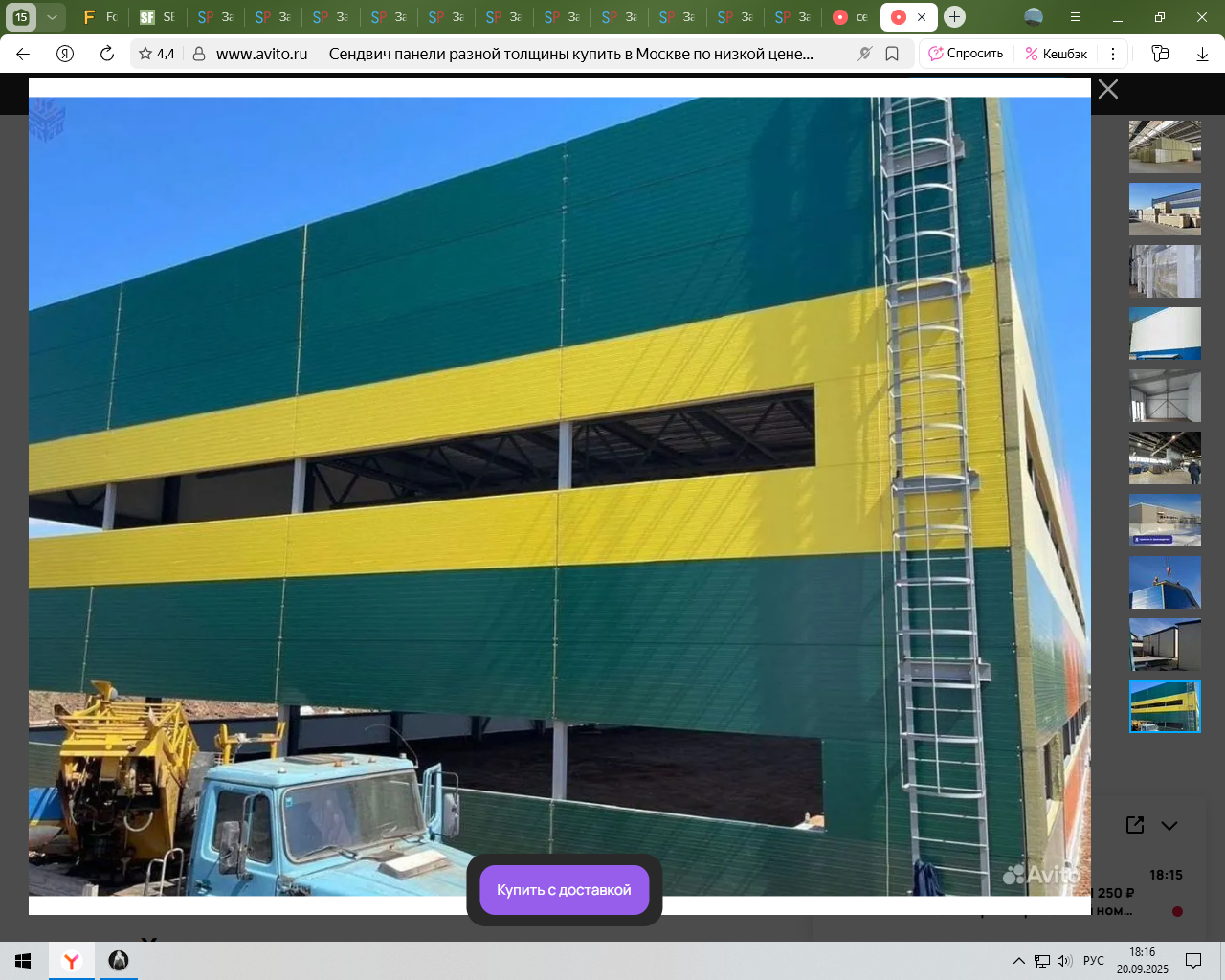This screenshot has height=980, width=1225.
Task: Open the toolbar icon left of downloads
Action: [1160, 54]
